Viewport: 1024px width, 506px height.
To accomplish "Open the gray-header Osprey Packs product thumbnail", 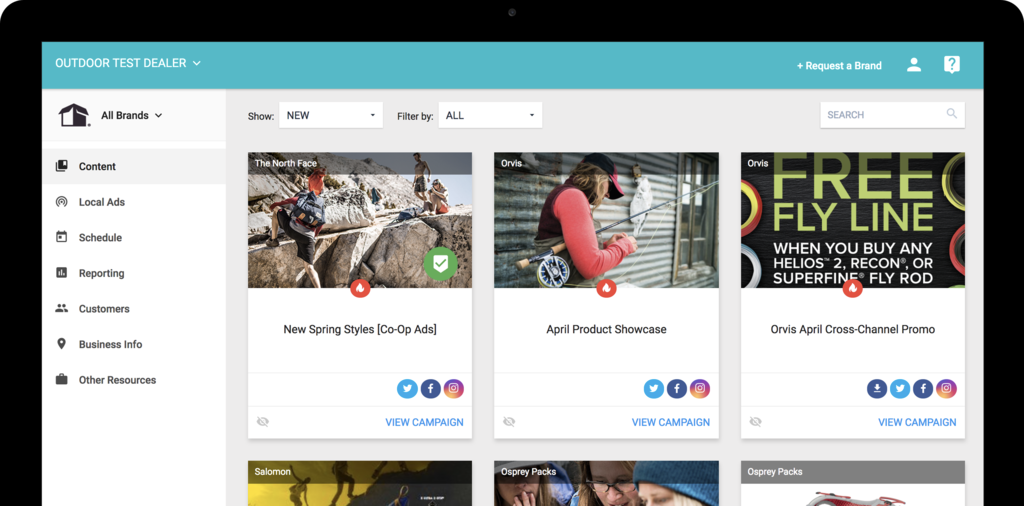I will (x=852, y=483).
